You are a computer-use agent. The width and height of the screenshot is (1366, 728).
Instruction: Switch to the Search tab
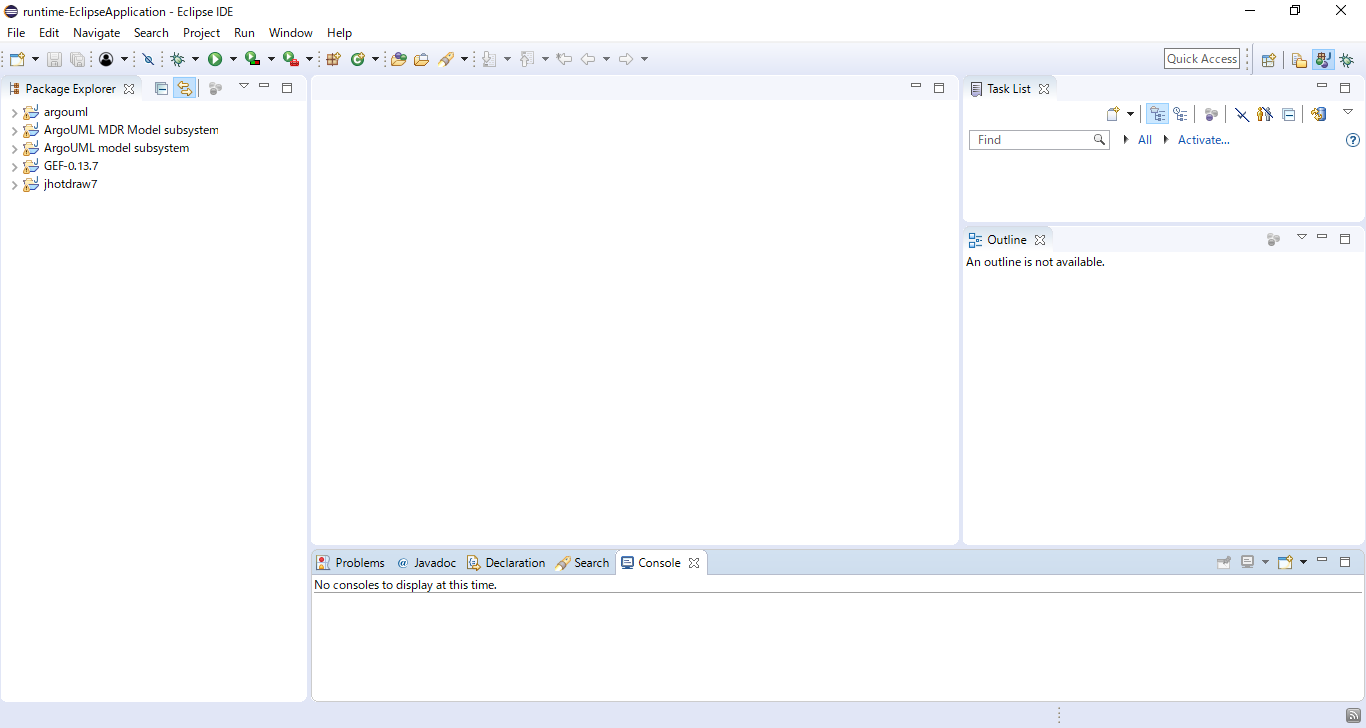pyautogui.click(x=582, y=563)
